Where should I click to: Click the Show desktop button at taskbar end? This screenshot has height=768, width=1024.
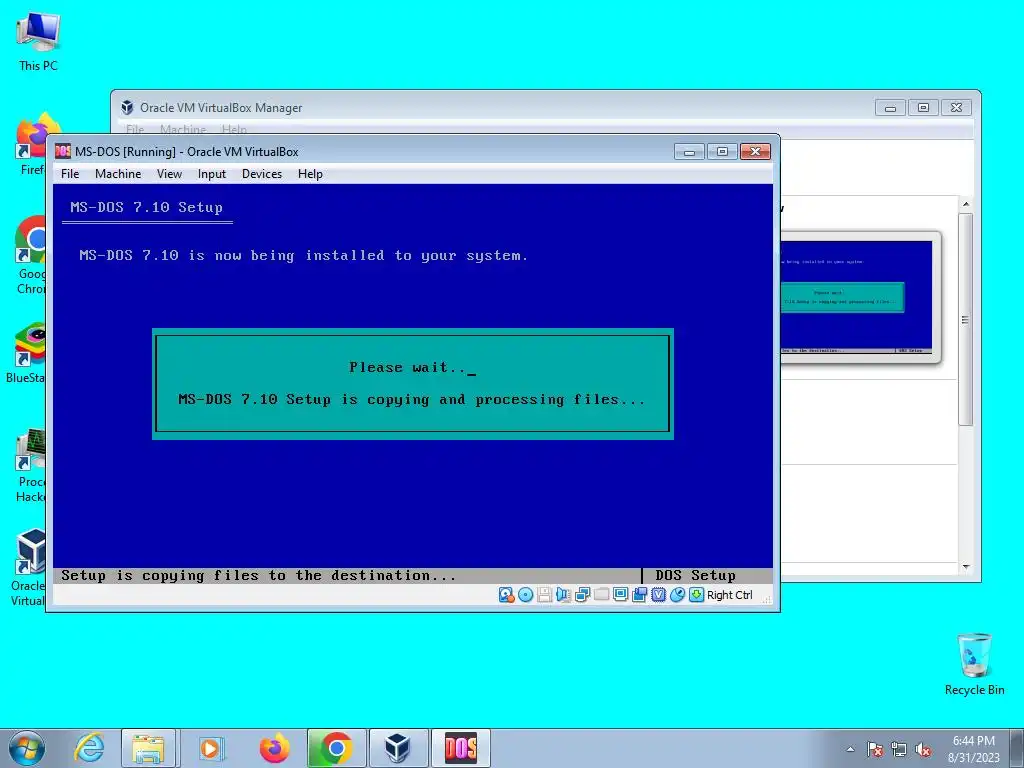[x=1017, y=748]
